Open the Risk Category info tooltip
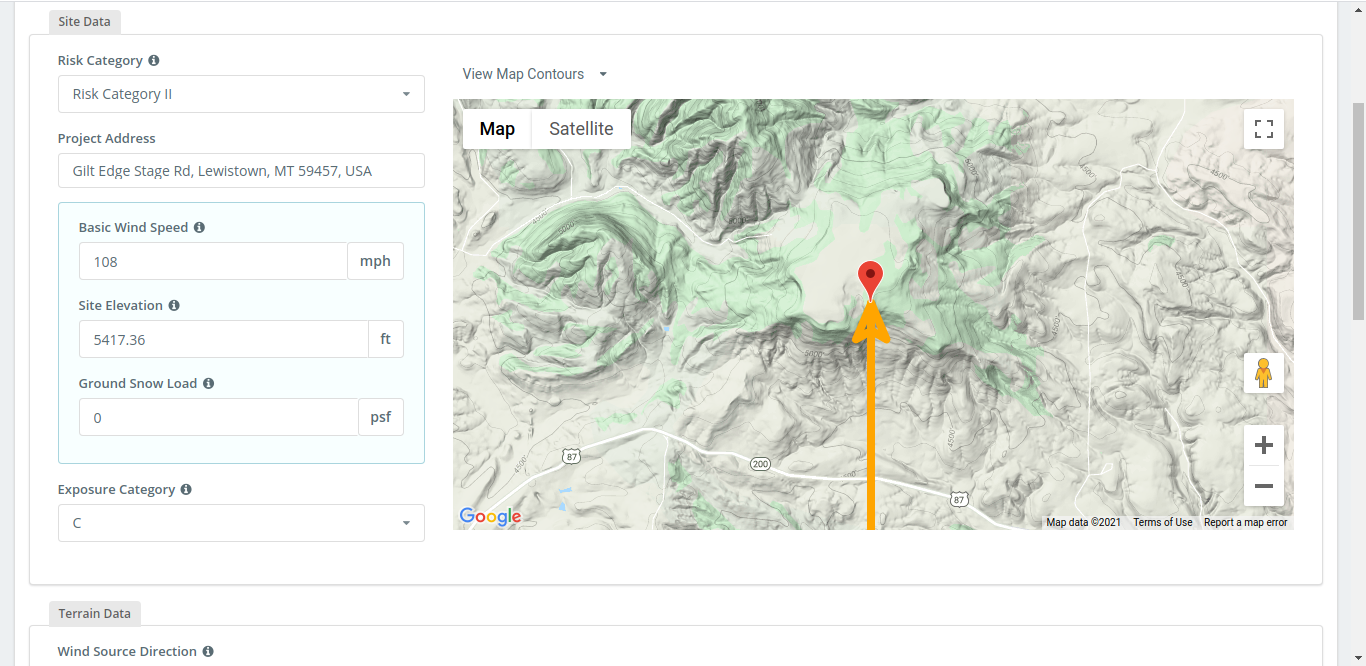Viewport: 1366px width, 666px height. point(153,60)
